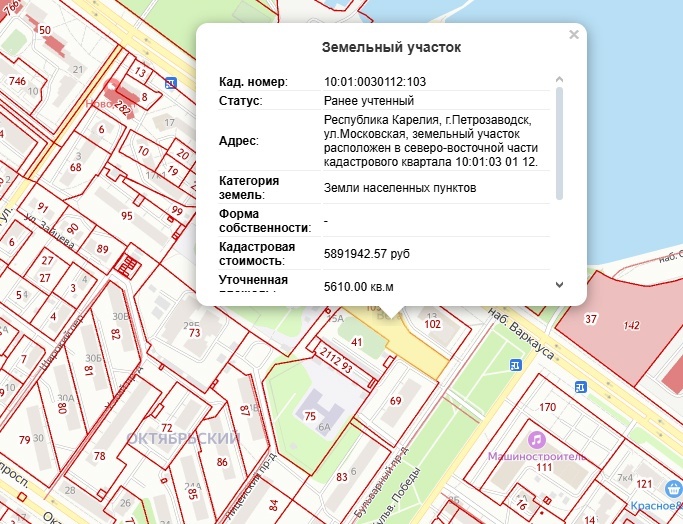
Task: Click the Машиностроитель place label
Action: click(x=537, y=456)
